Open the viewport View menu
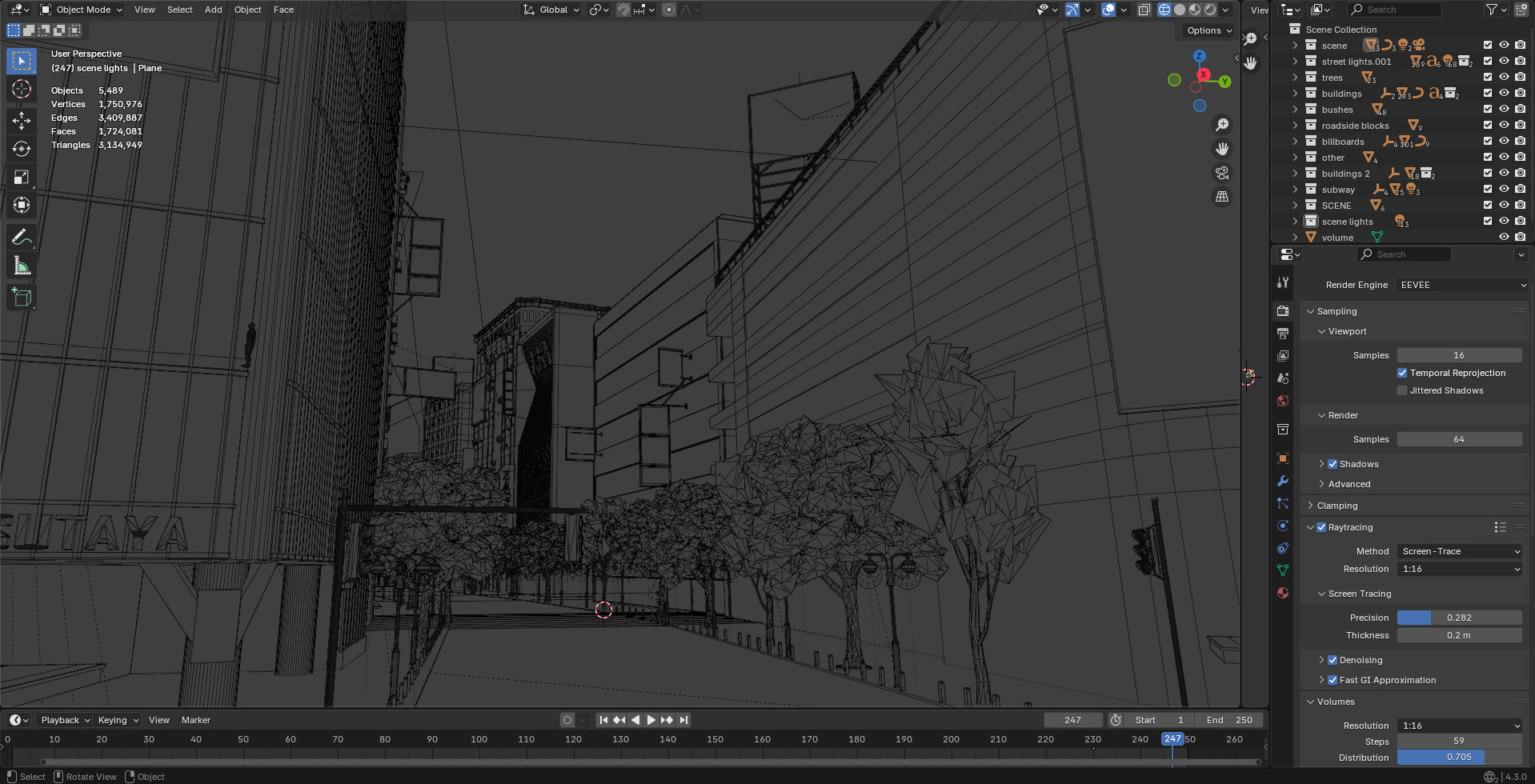 pyautogui.click(x=145, y=10)
